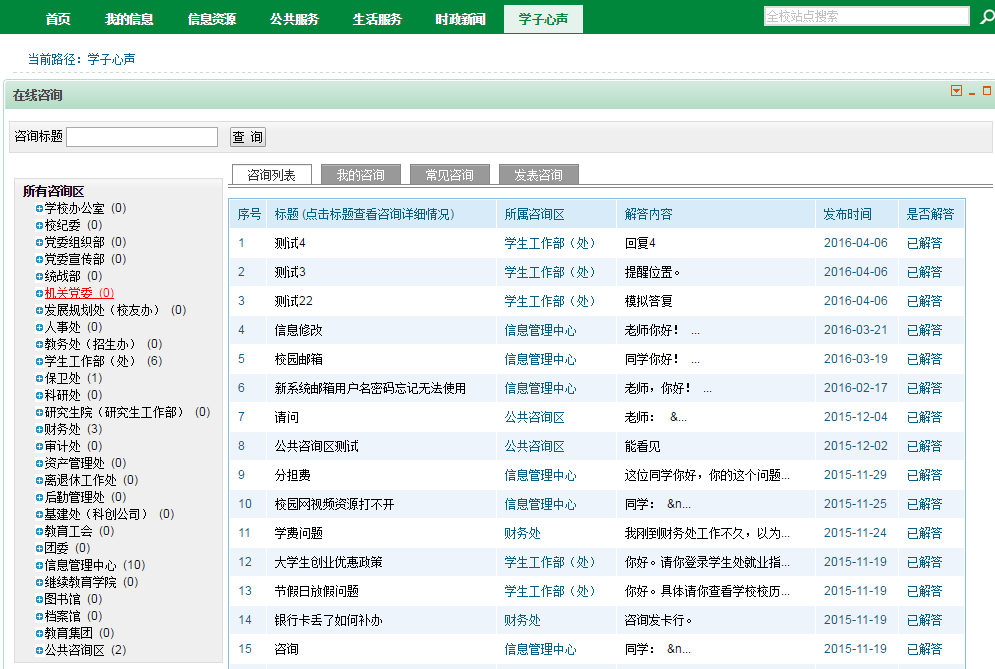
Task: Maximize the 在线咨询 panel
Action: coord(987,91)
